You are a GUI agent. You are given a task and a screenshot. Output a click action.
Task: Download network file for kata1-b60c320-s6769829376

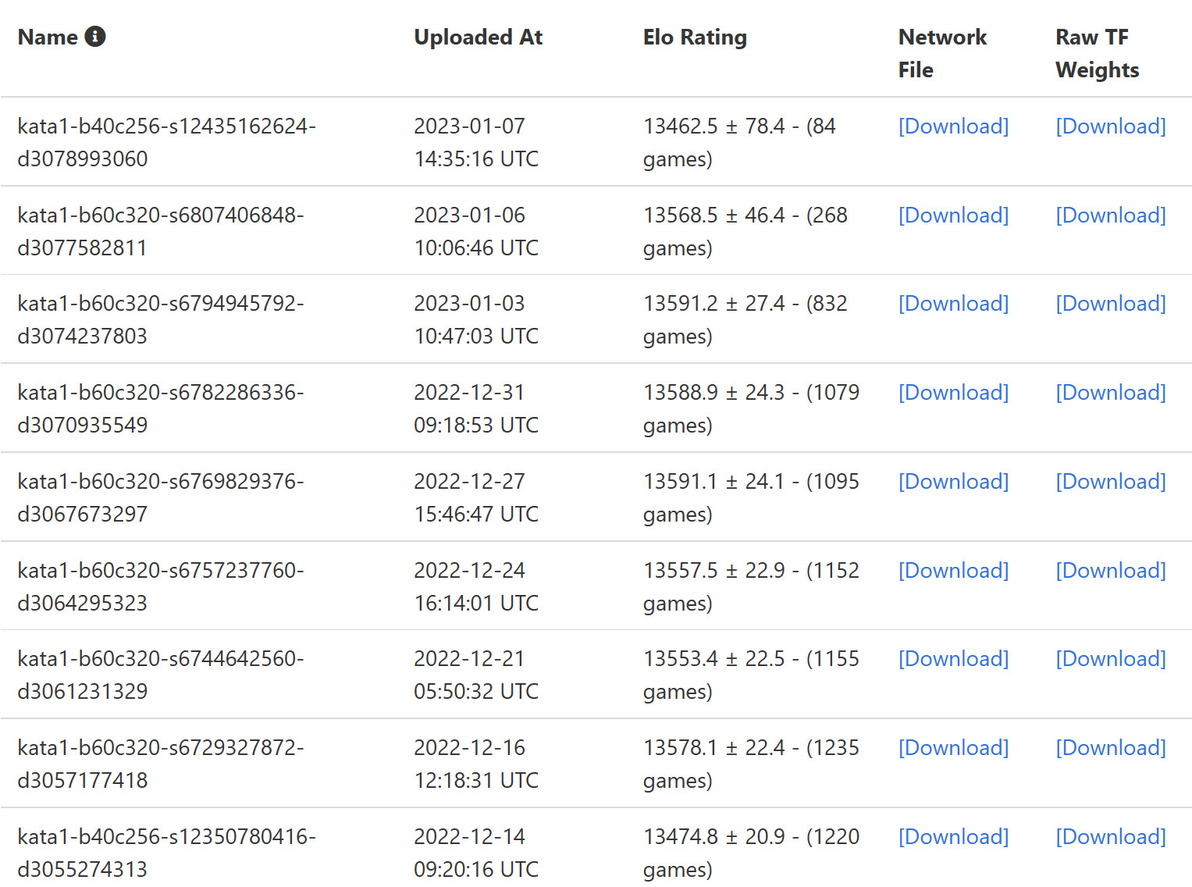(953, 481)
